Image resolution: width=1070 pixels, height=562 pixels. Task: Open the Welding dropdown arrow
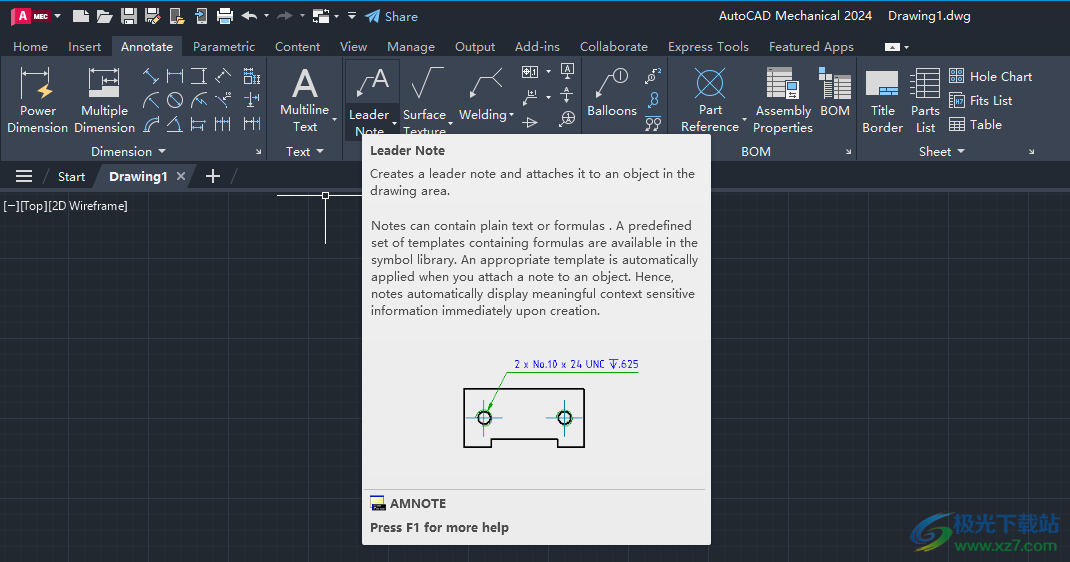(511, 115)
